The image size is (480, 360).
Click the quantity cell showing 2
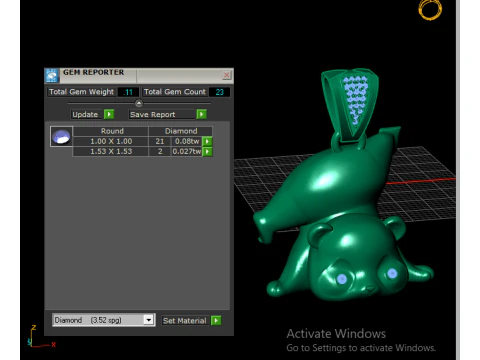[x=160, y=152]
